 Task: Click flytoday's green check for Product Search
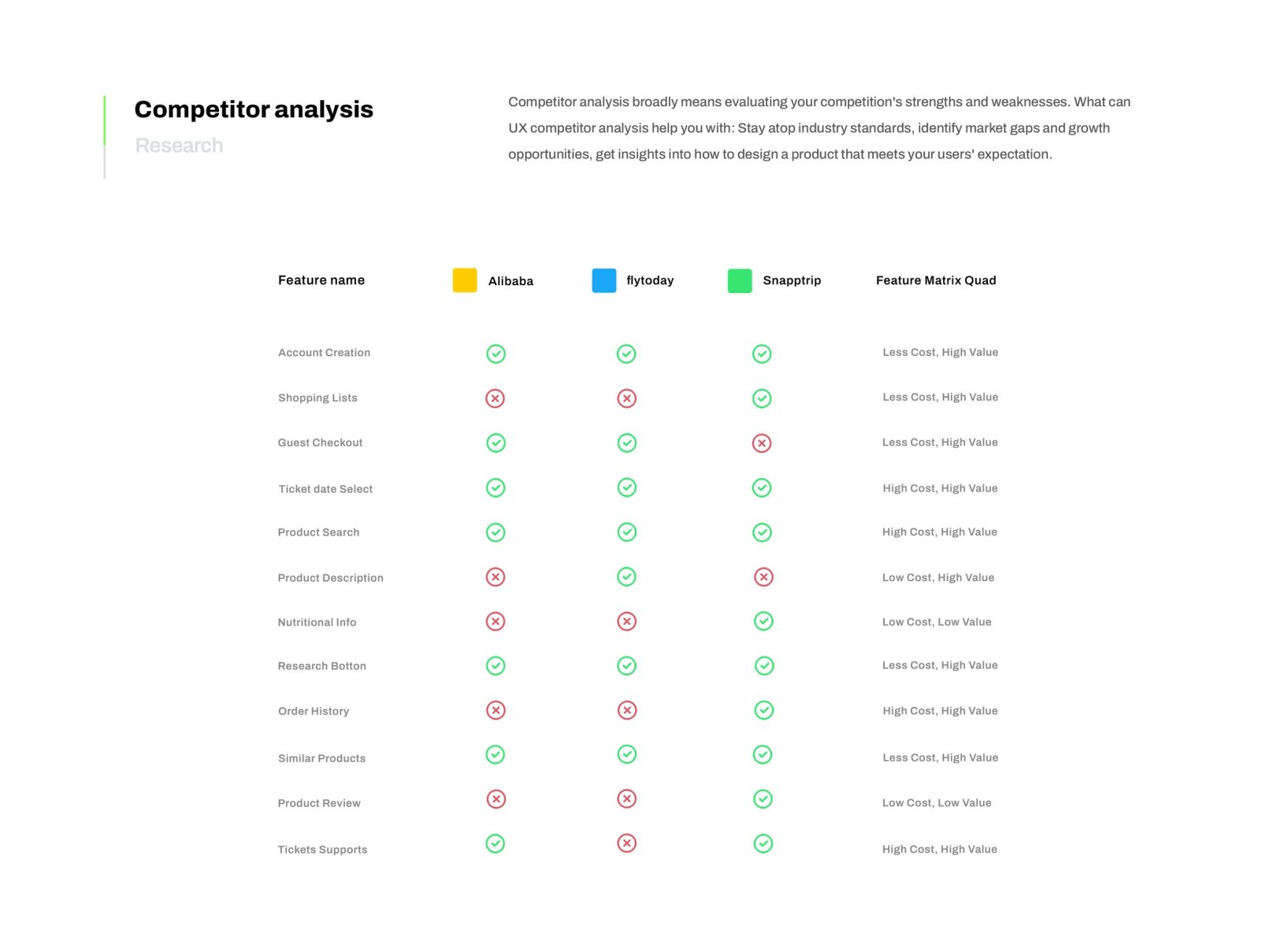click(x=627, y=532)
